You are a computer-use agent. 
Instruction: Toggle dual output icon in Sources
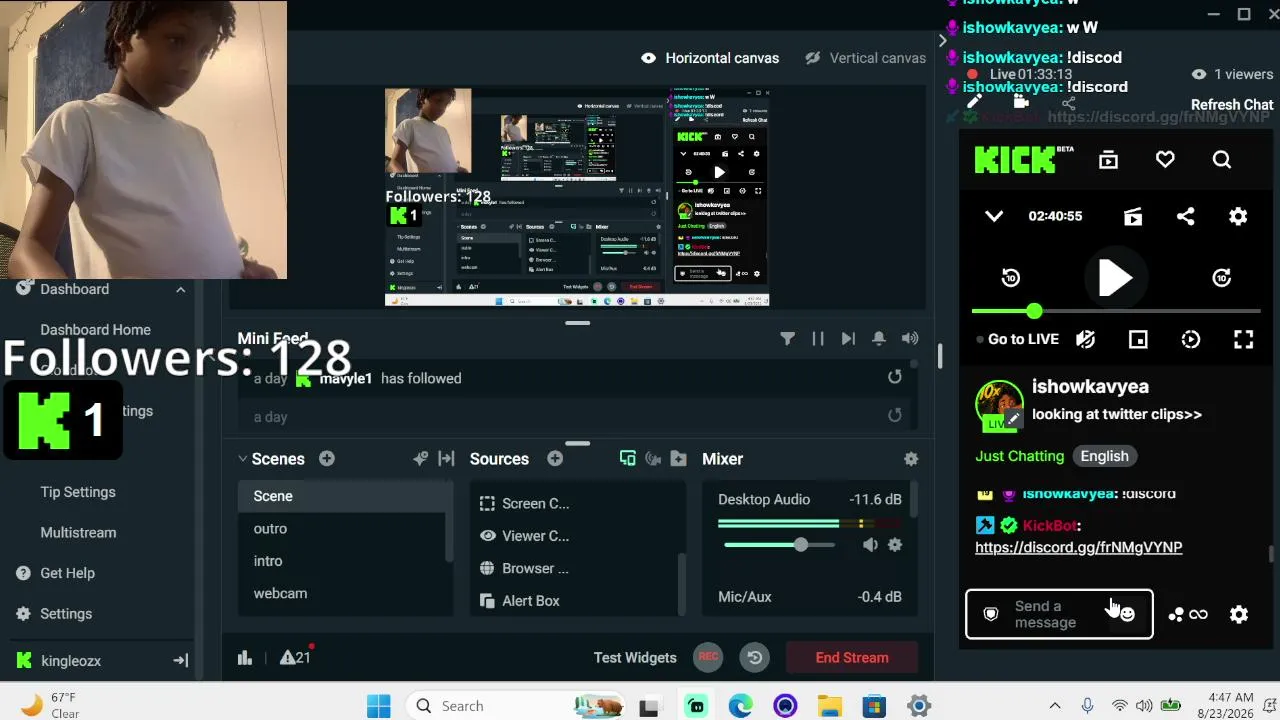(628, 459)
